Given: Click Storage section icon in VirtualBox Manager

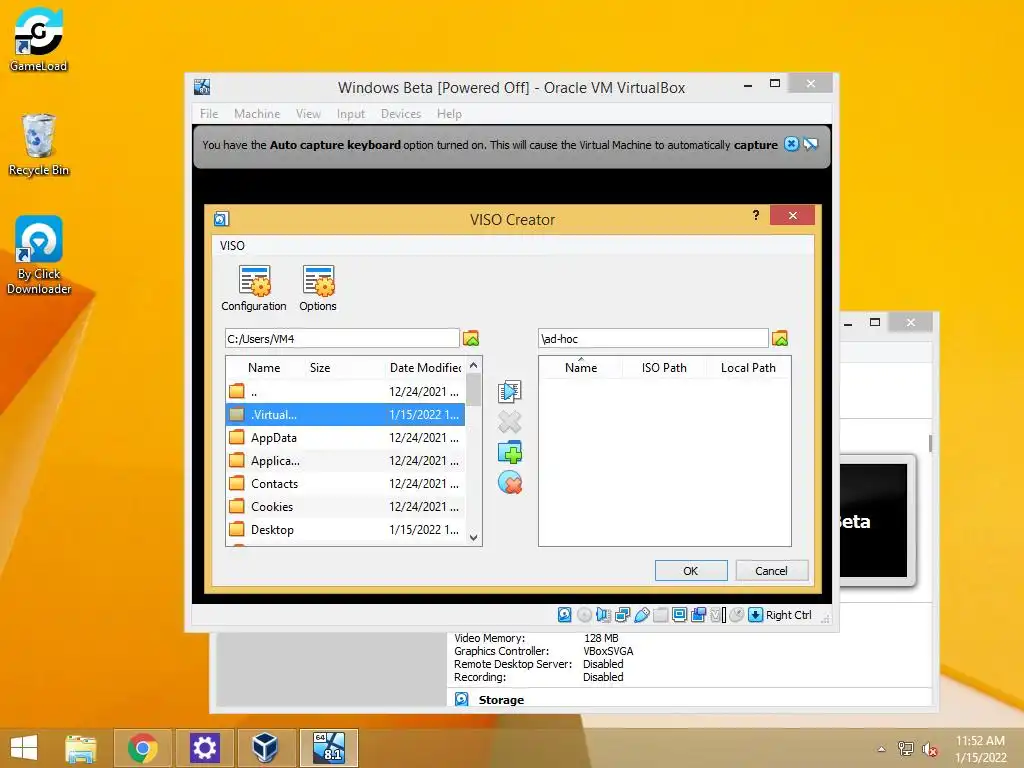Looking at the screenshot, I should point(462,699).
